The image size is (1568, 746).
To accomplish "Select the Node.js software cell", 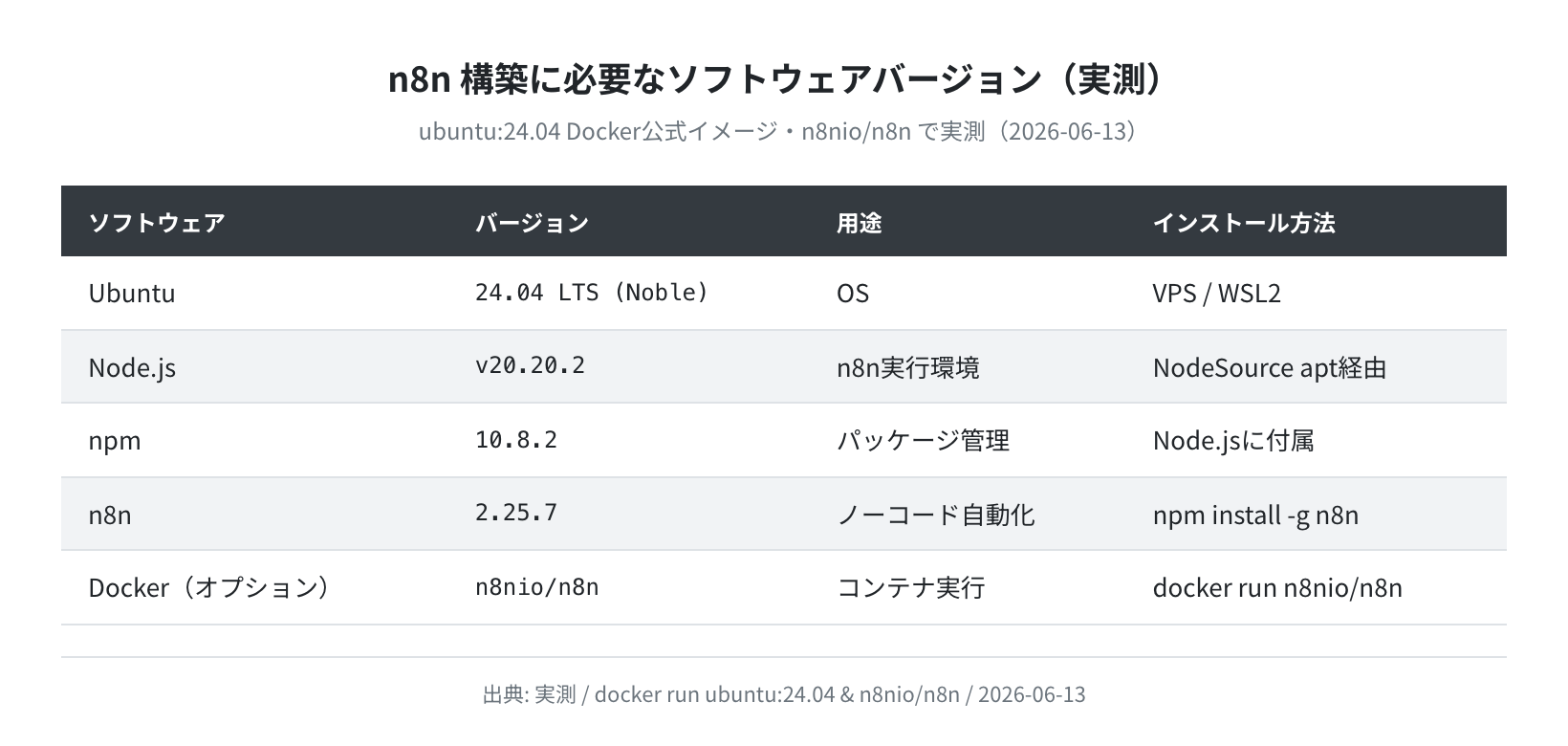I will pos(132,367).
